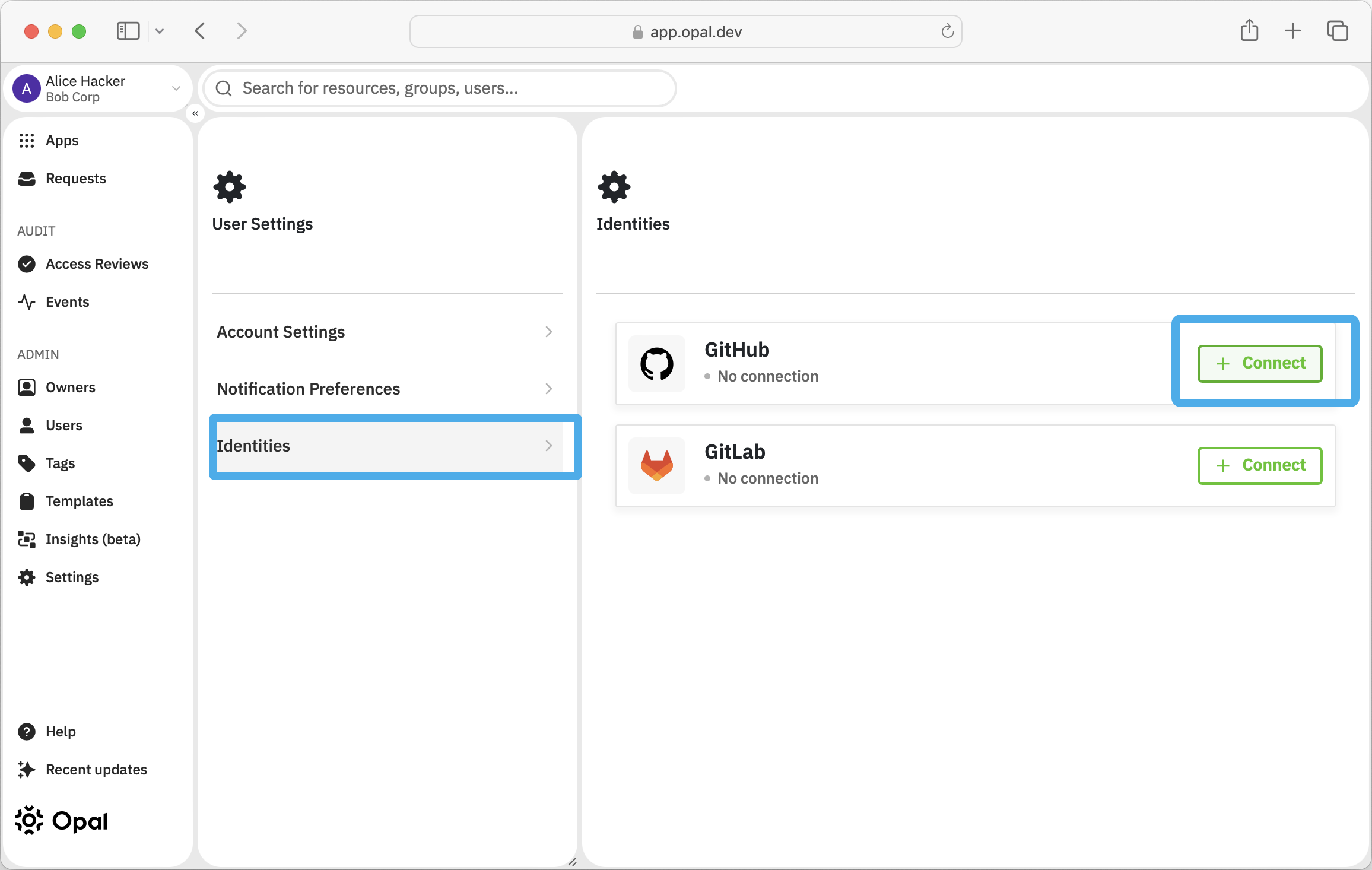Select Identities menu item

(387, 446)
